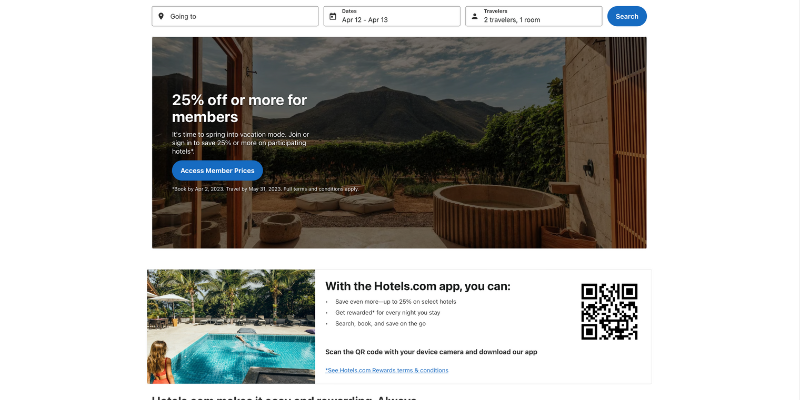800x400 pixels.
Task: Focus the Going to destination field
Action: click(x=235, y=16)
